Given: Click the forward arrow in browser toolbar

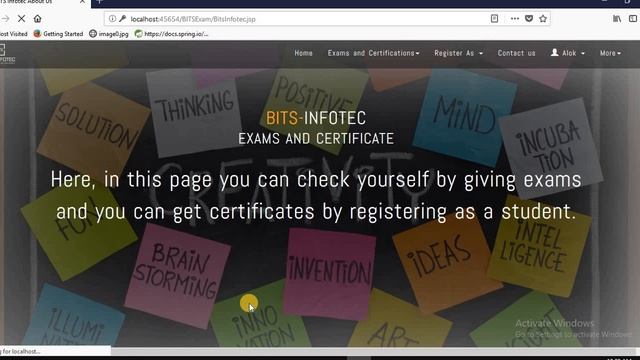Looking at the screenshot, I should (x=5, y=19).
